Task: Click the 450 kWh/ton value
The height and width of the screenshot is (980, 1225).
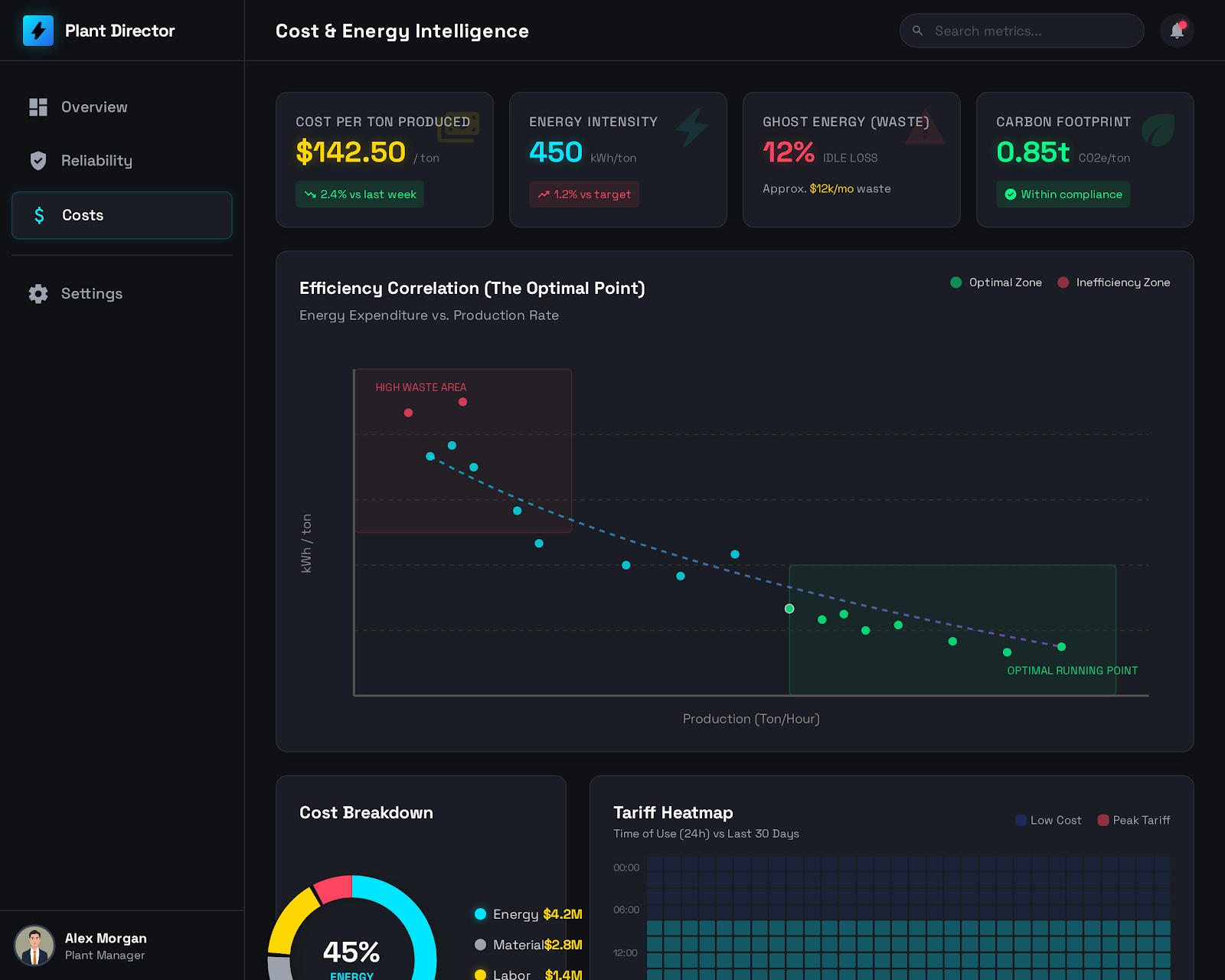Action: pyautogui.click(x=556, y=152)
